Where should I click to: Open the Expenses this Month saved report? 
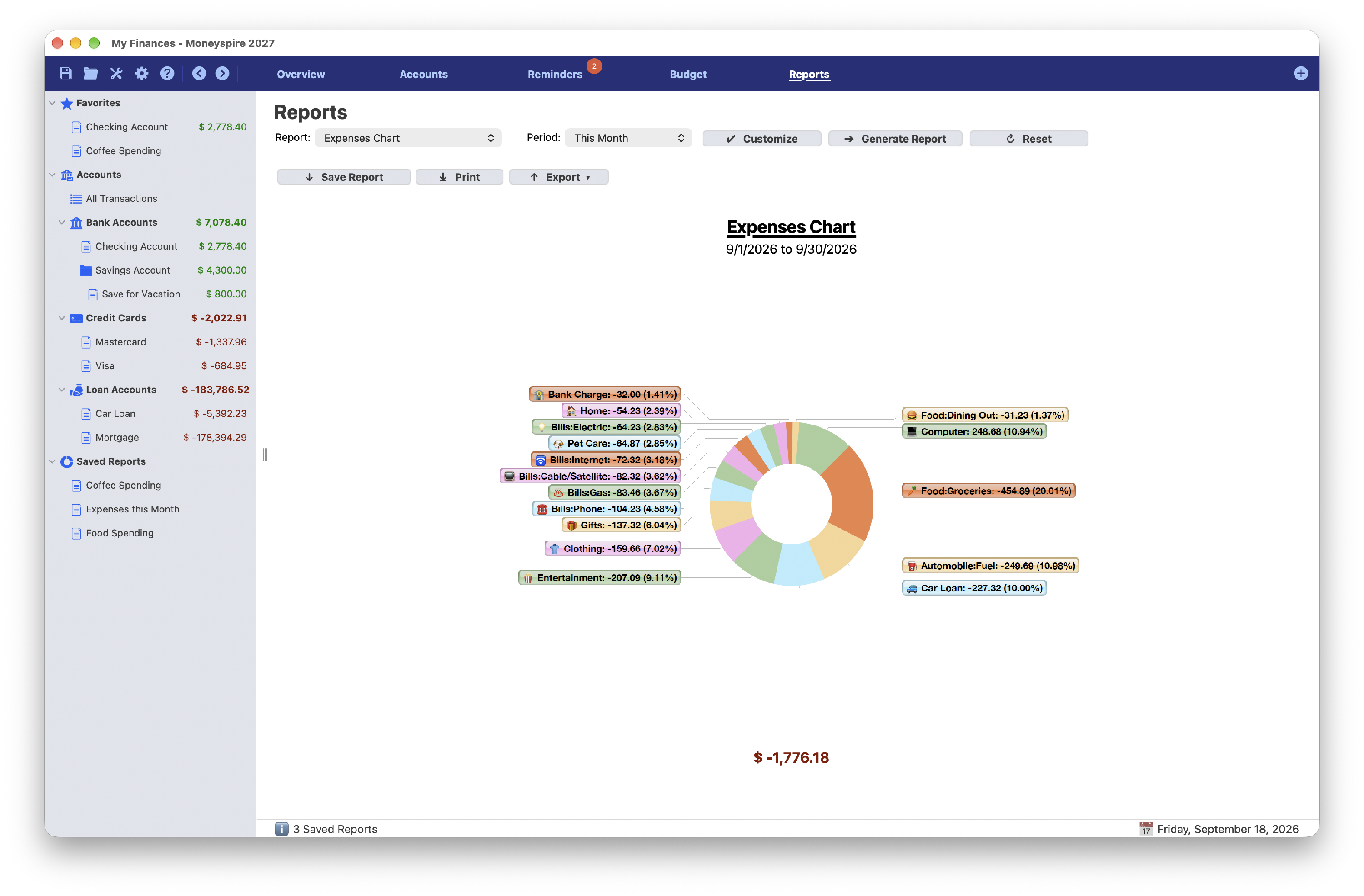(132, 509)
